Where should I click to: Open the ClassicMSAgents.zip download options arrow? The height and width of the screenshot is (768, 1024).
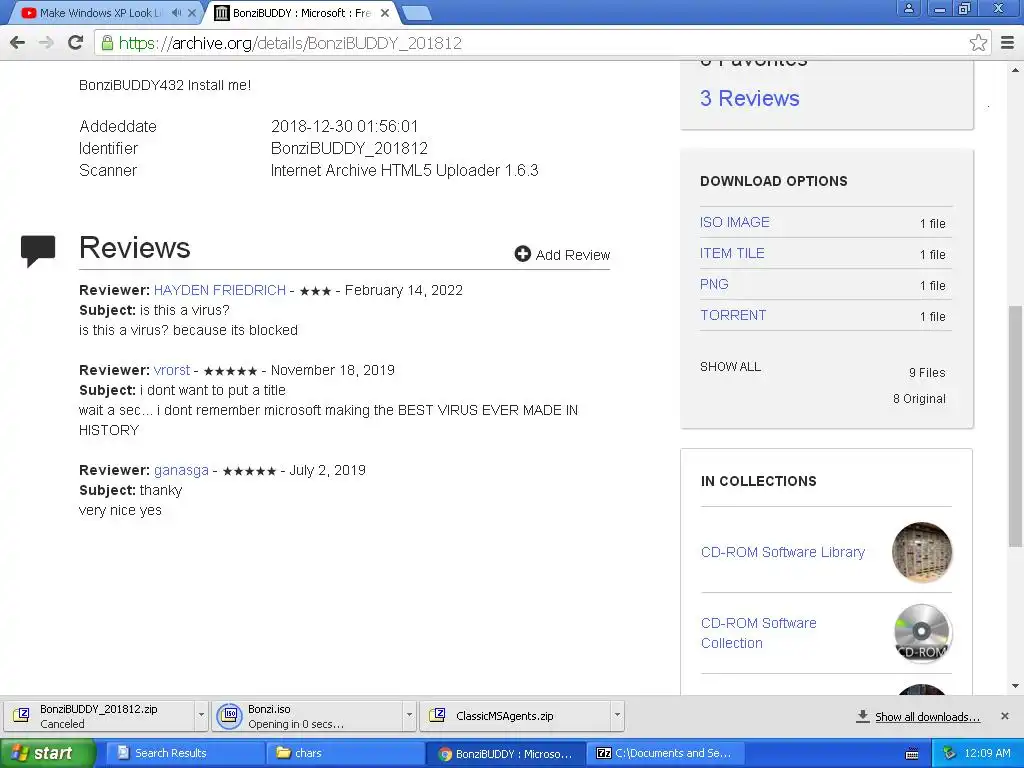tap(617, 715)
